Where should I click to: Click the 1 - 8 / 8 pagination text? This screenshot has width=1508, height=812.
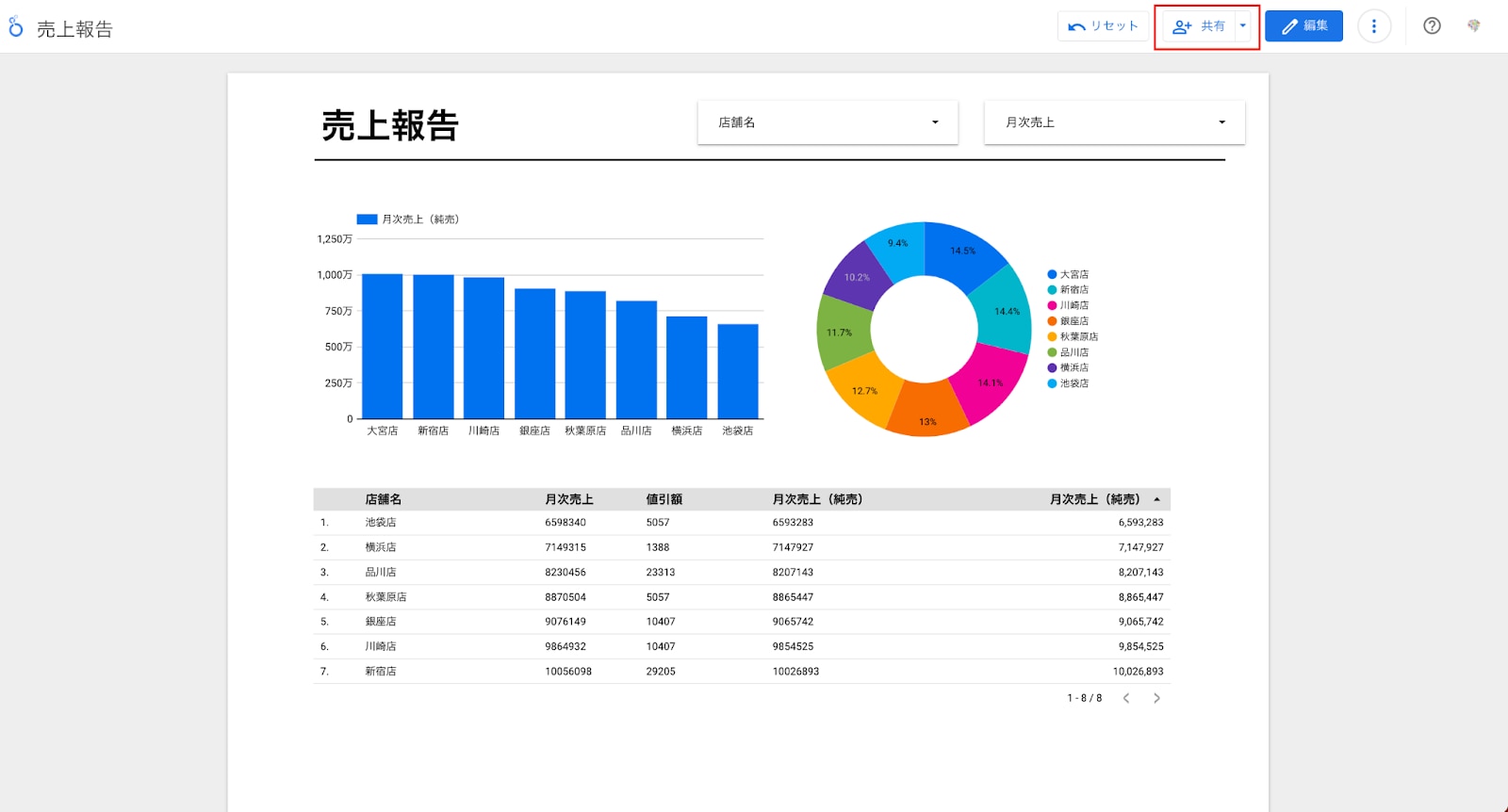click(1085, 698)
